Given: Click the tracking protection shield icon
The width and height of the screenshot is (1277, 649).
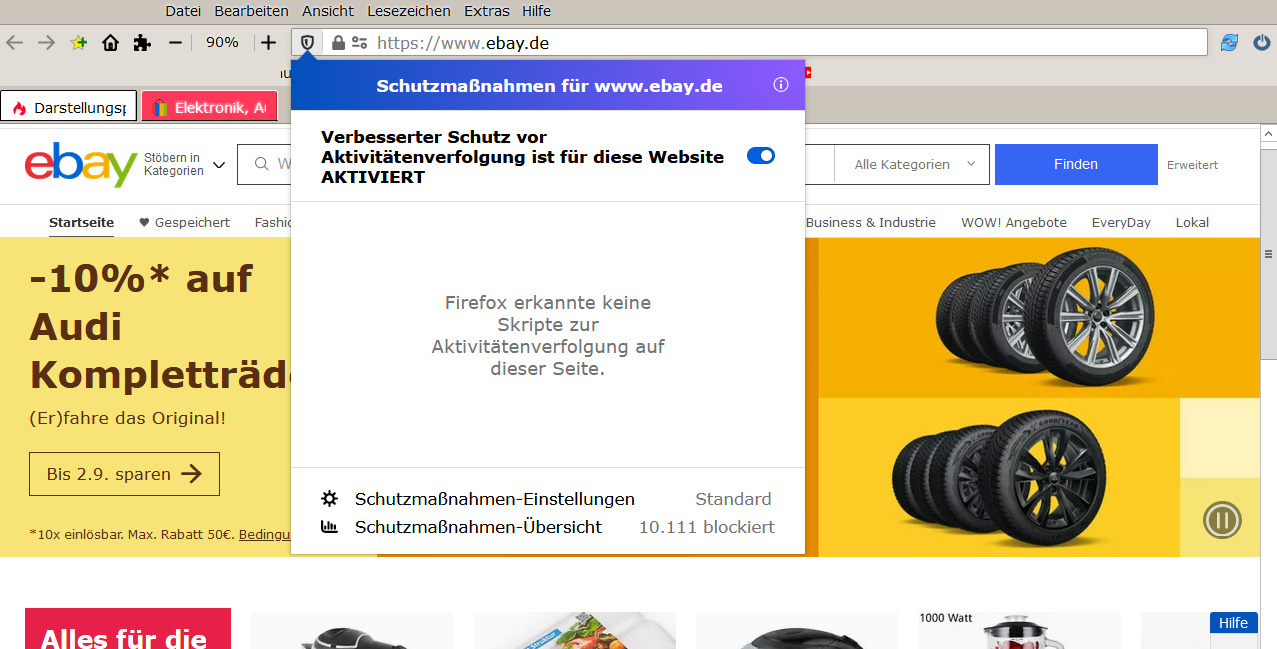Looking at the screenshot, I should pos(308,43).
